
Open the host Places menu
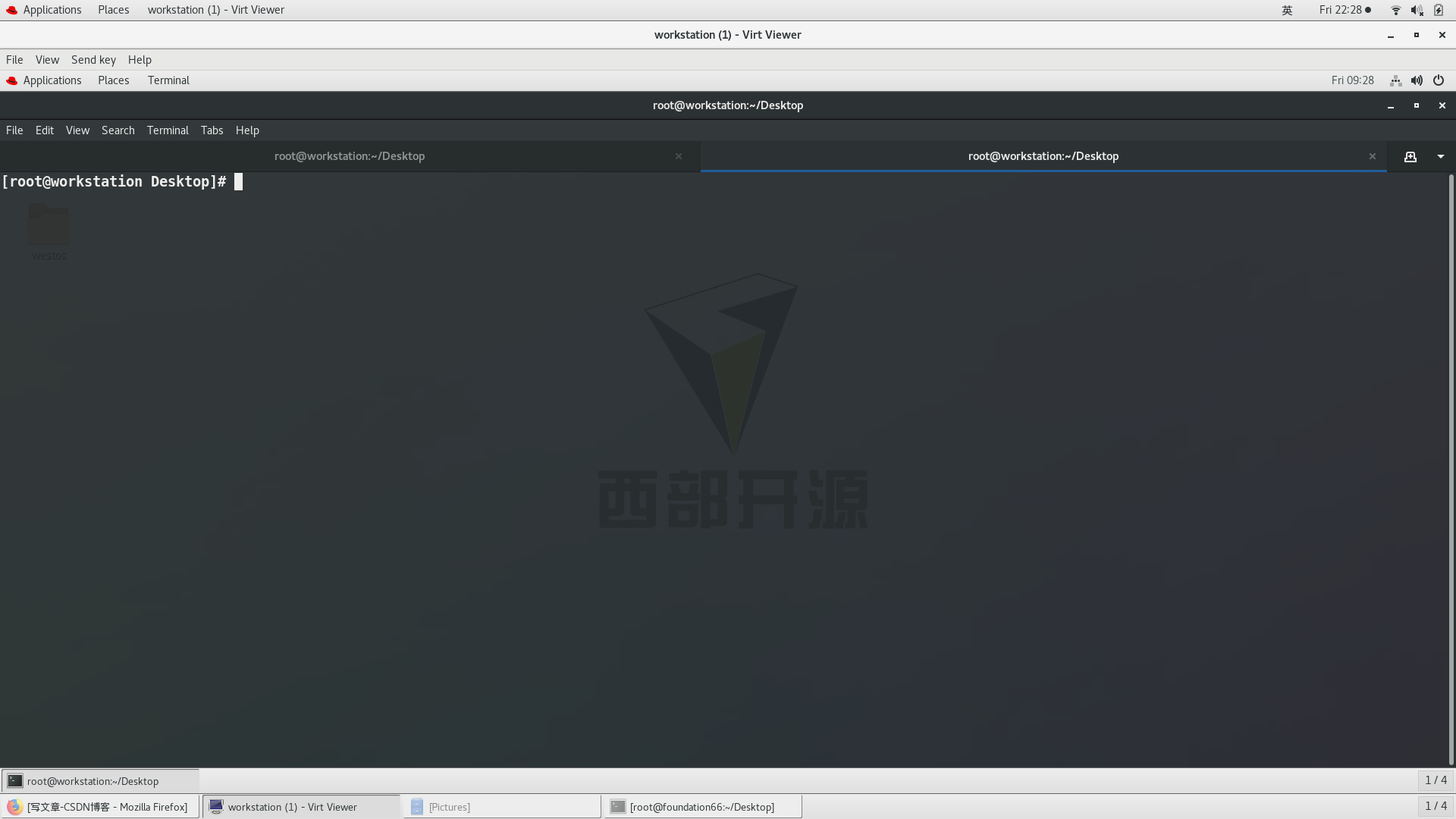(x=113, y=10)
